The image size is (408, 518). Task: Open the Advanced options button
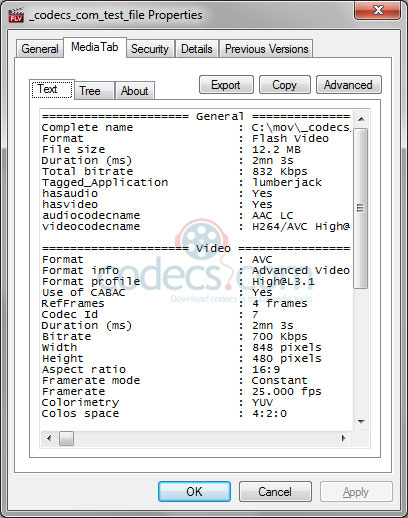(348, 85)
